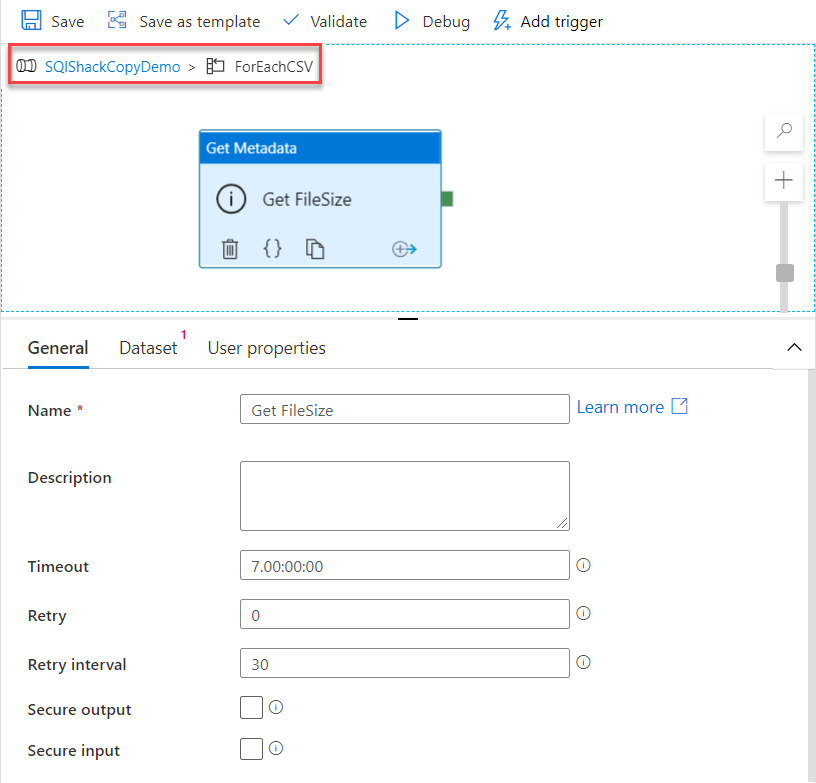Toggle the Secure output checkbox
Image resolution: width=816 pixels, height=783 pixels.
click(x=251, y=707)
